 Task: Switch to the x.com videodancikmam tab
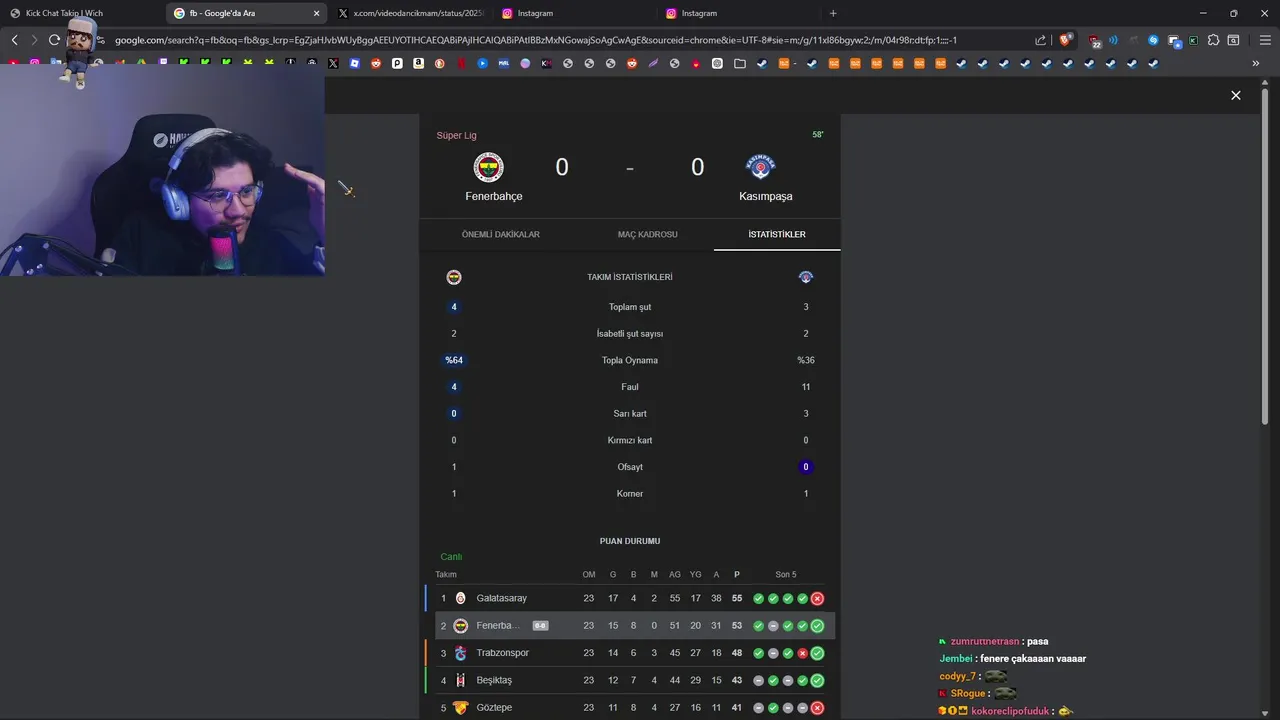(410, 13)
